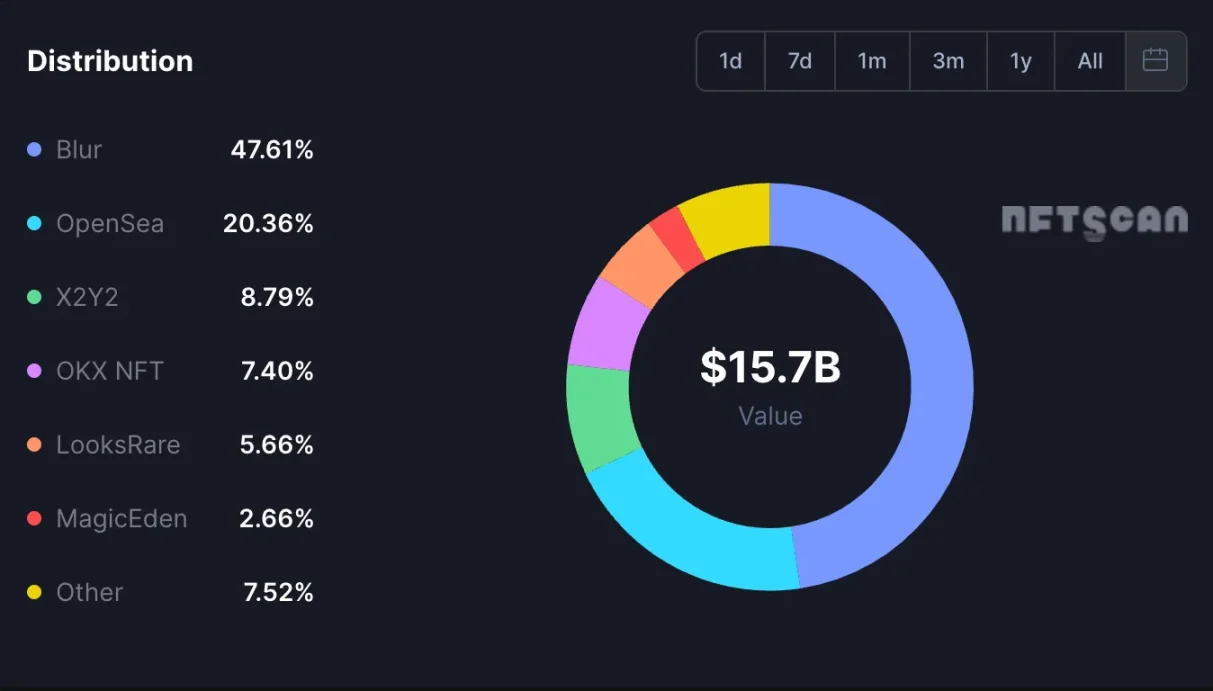Select the 7d time range tab

pos(799,61)
